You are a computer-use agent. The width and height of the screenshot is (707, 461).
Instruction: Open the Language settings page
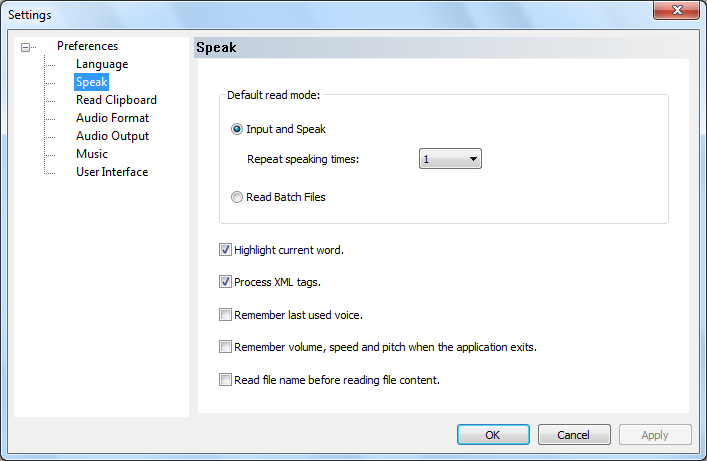pos(101,64)
